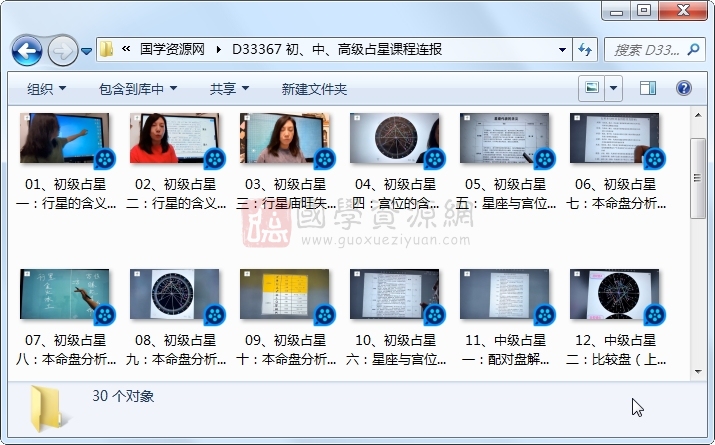Select video thumbnail 12、中级占星二
Image resolution: width=715 pixels, height=445 pixels.
[x=614, y=295]
